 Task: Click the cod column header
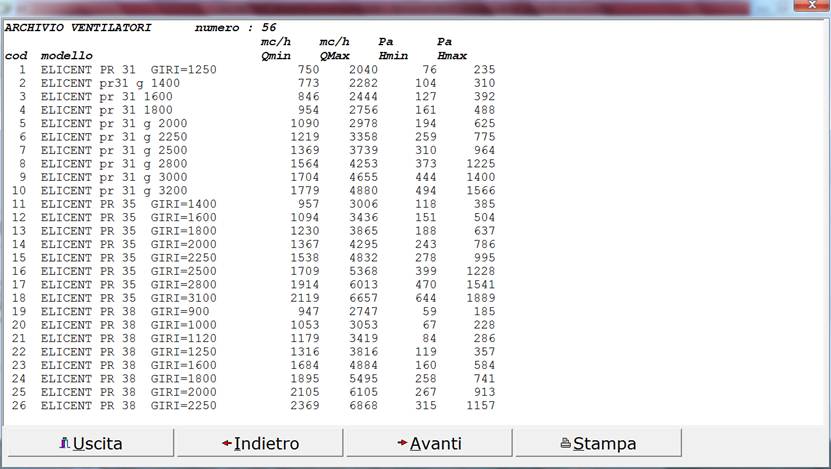(16, 56)
